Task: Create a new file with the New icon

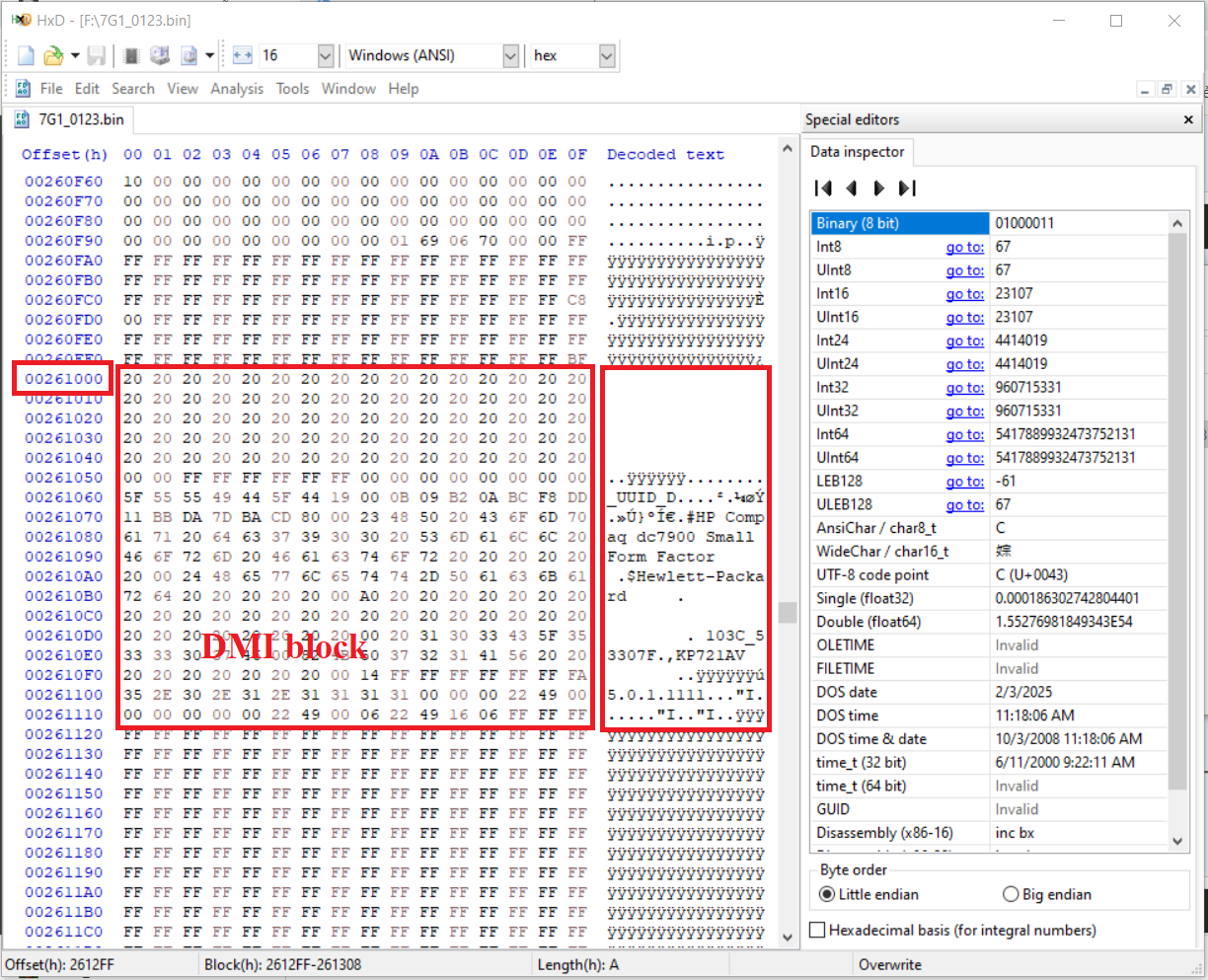Action: click(26, 56)
